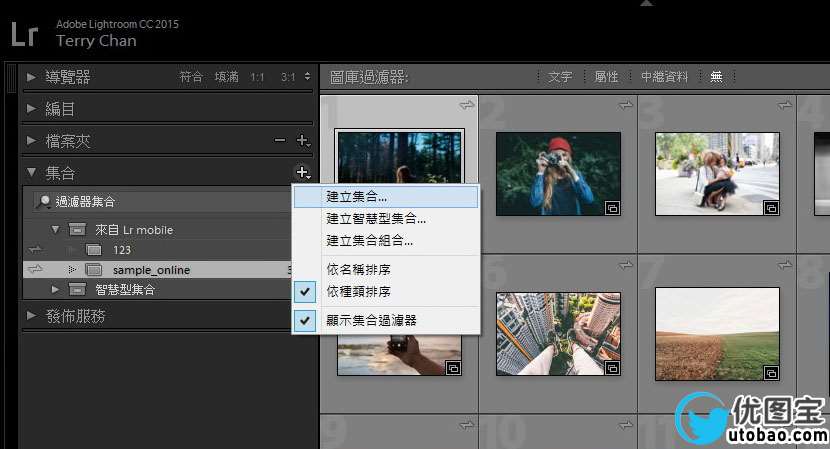Click the left panel edge grip handle
This screenshot has width=830, height=449.
point(11,78)
